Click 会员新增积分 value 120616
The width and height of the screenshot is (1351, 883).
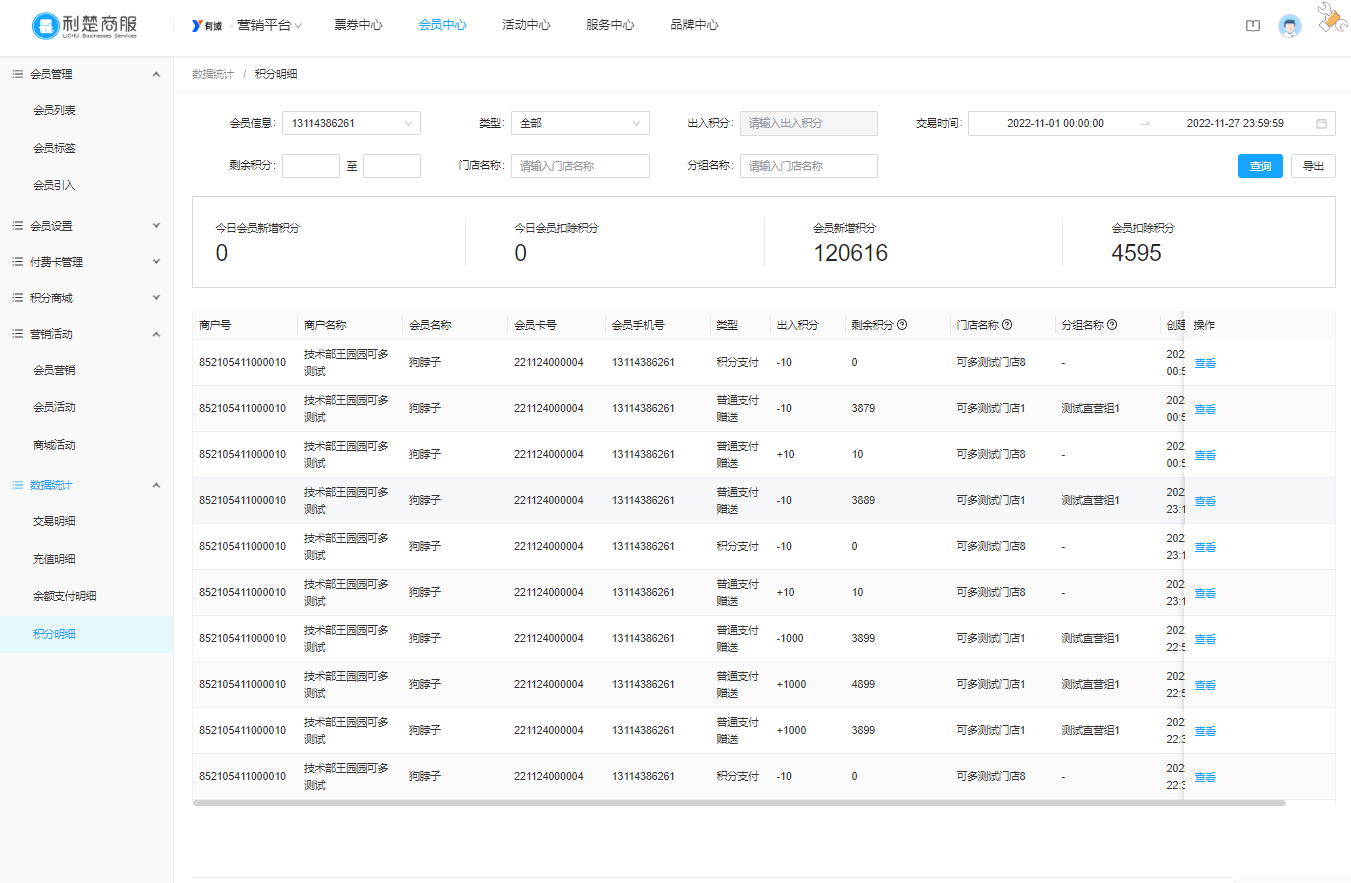coord(851,253)
